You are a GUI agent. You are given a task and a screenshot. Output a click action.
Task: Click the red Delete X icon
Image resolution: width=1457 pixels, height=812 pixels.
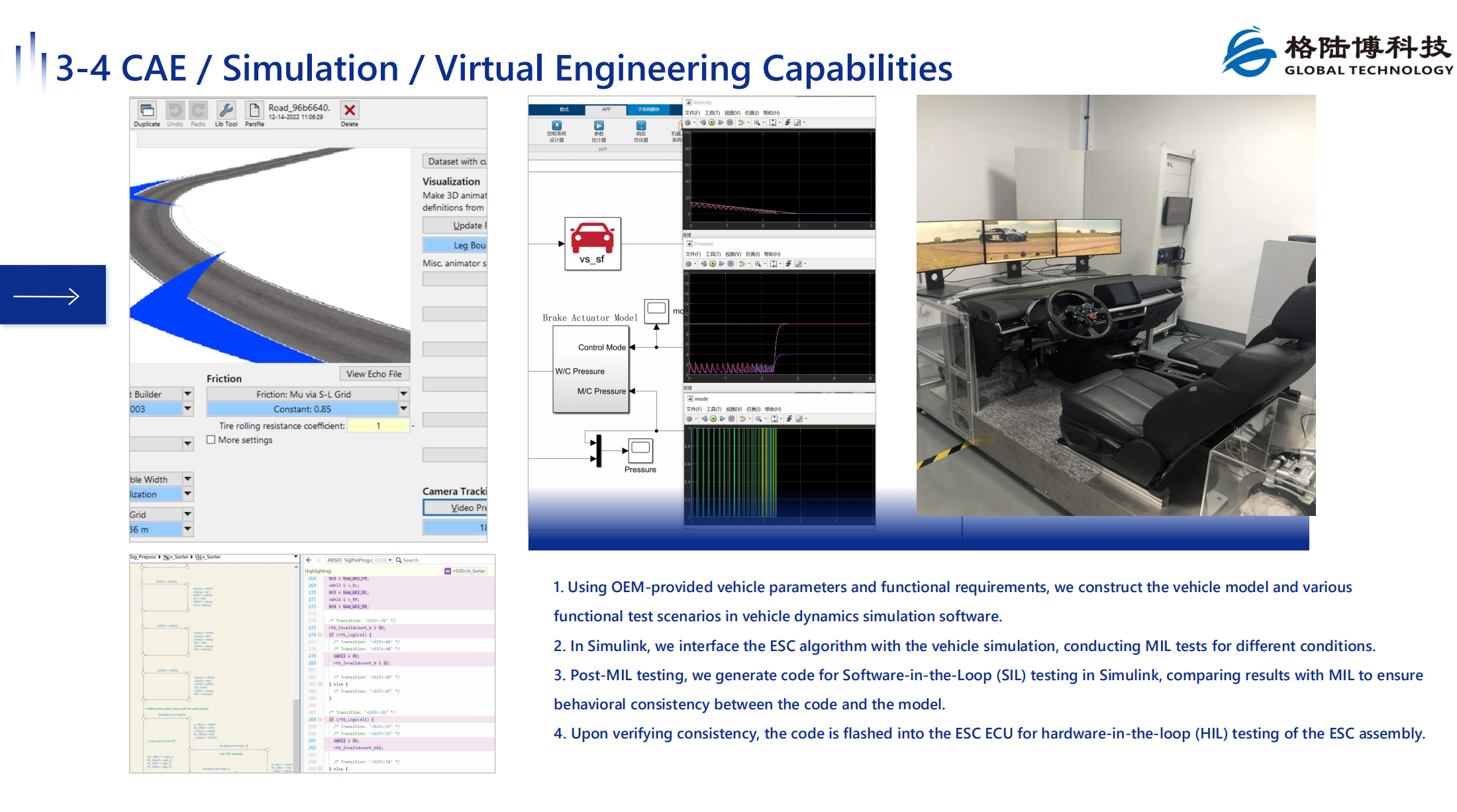[x=350, y=111]
